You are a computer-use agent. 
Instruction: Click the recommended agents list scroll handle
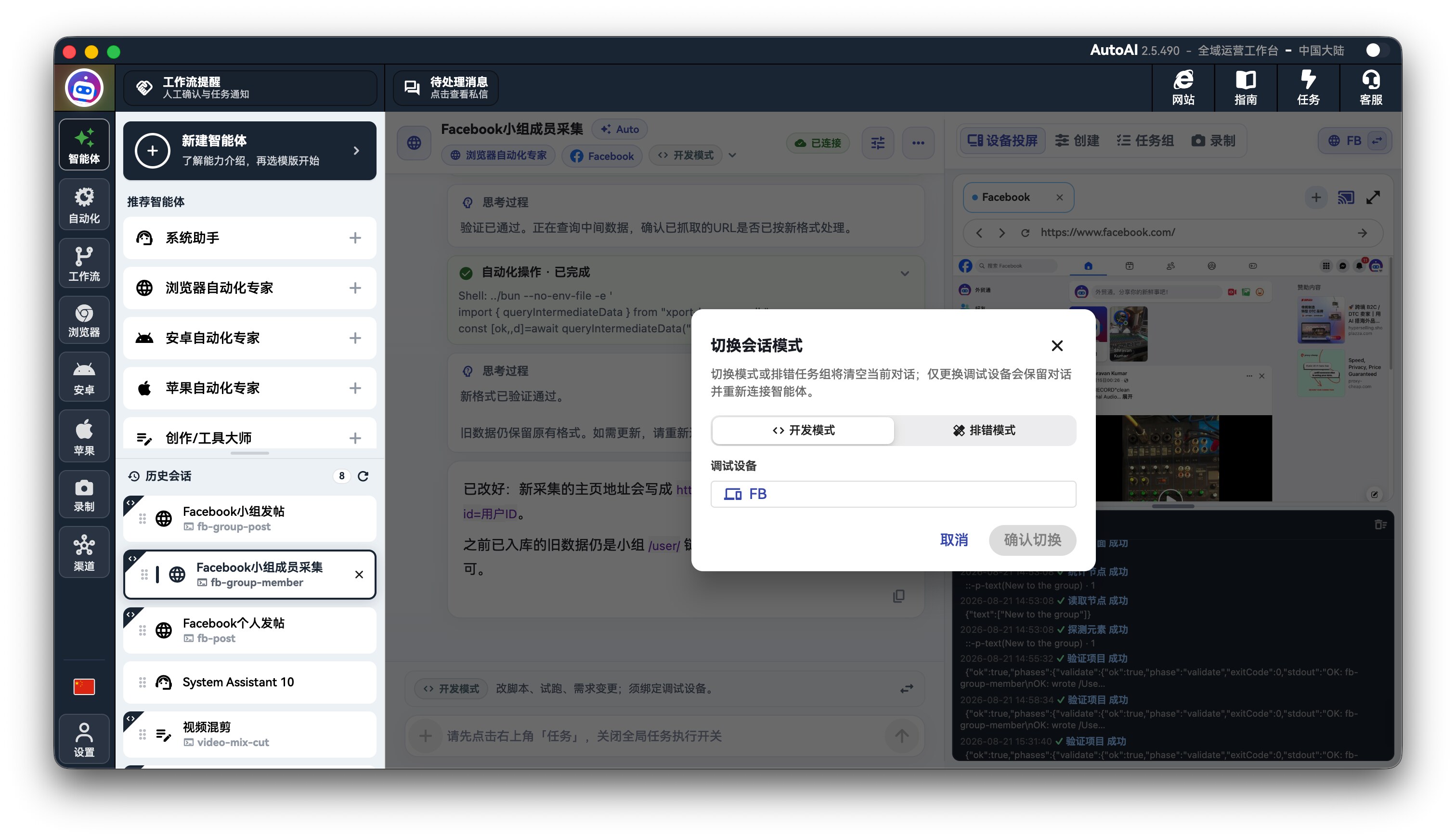250,453
